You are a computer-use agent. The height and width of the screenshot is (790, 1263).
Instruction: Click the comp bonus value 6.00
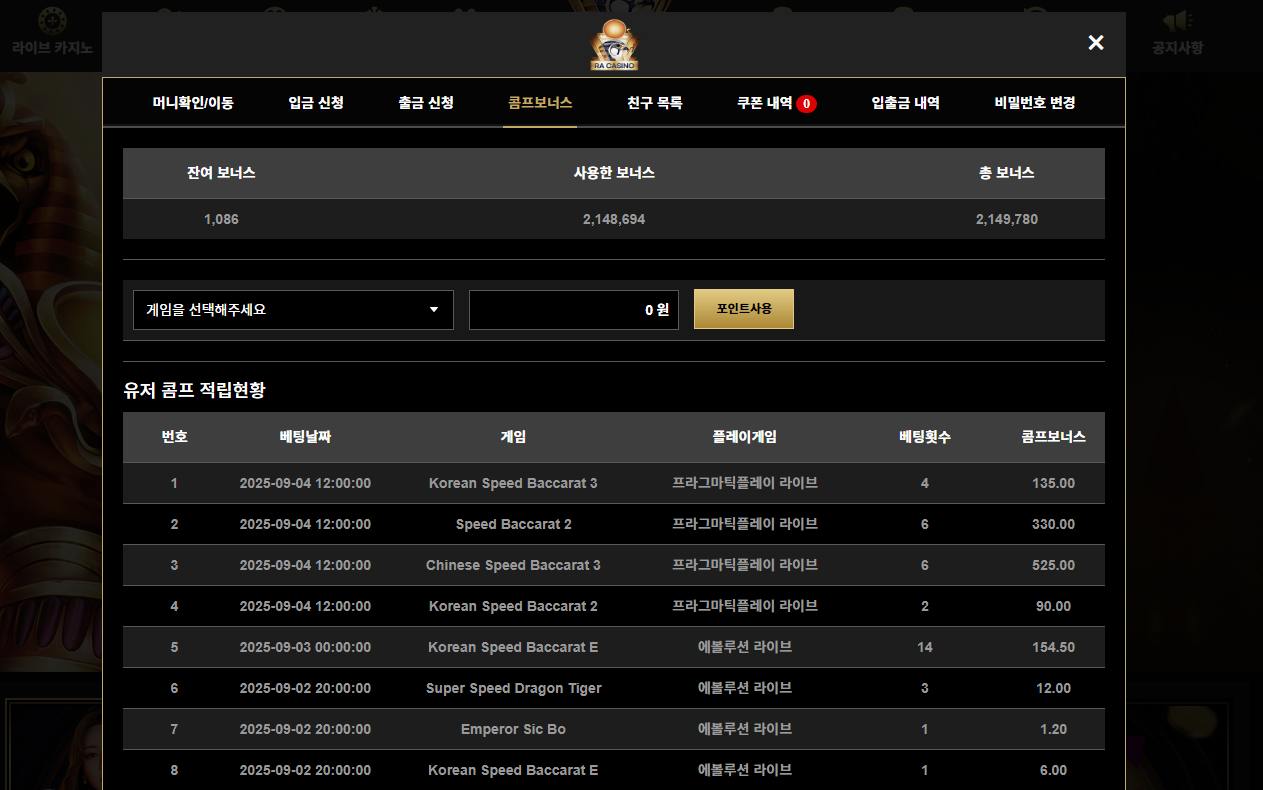click(1053, 770)
